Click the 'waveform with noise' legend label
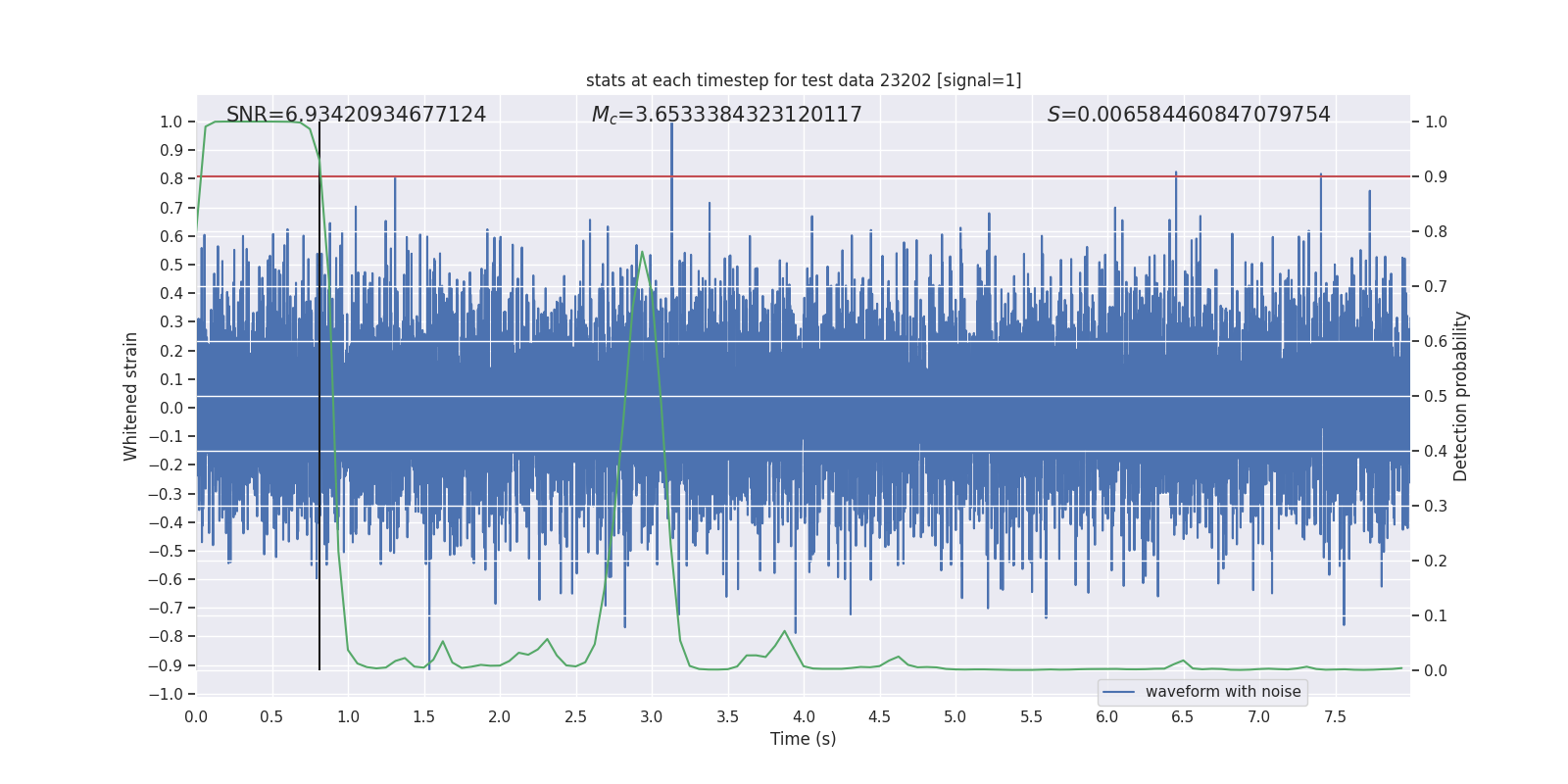The height and width of the screenshot is (784, 1568). 1222,692
